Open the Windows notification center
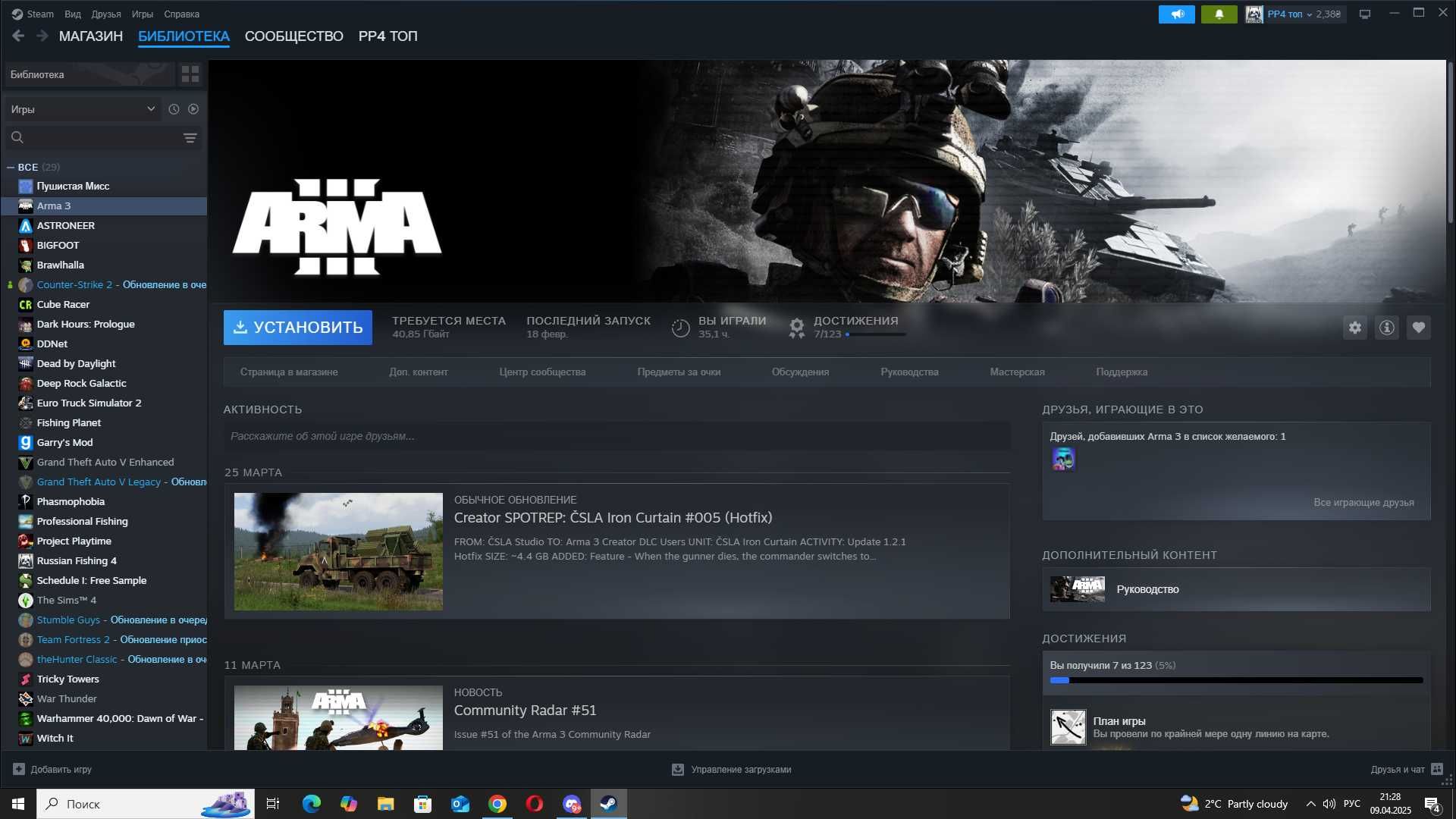 click(1432, 804)
